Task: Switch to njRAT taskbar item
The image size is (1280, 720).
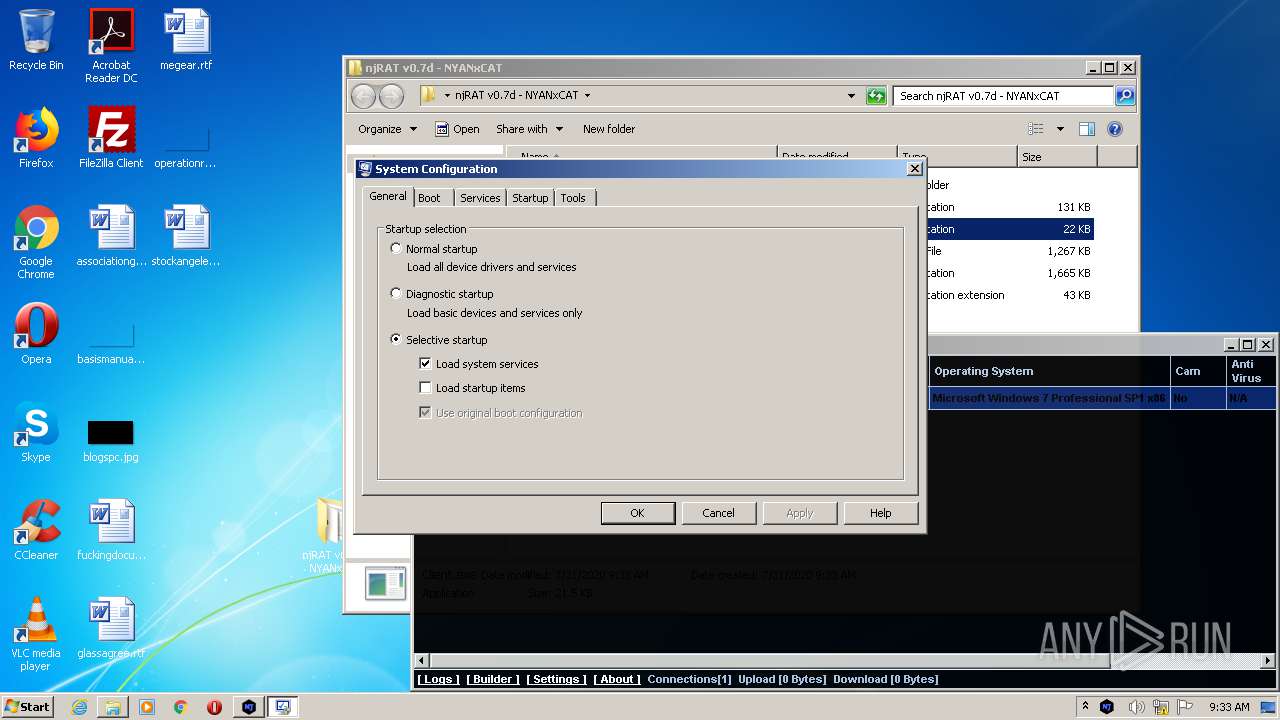Action: tap(249, 706)
